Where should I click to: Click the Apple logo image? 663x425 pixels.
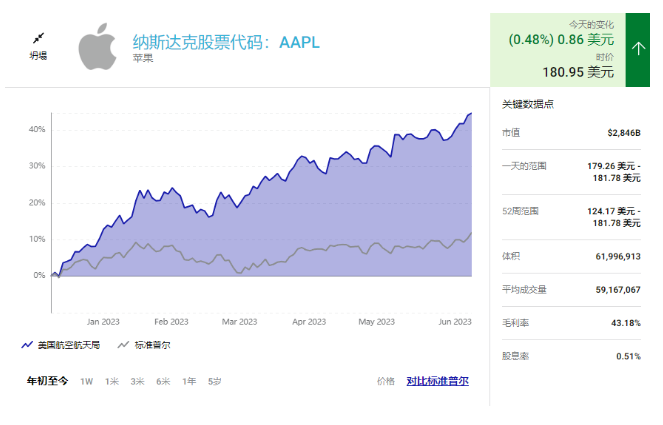click(x=97, y=47)
